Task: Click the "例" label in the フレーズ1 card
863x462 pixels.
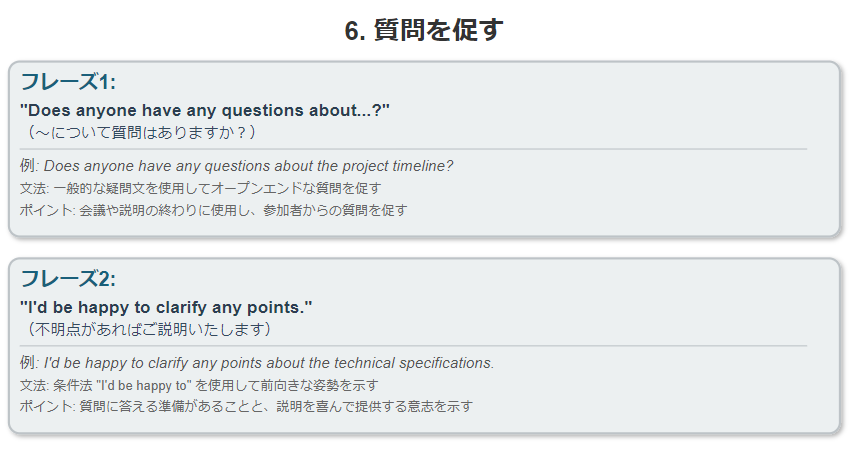Action: point(27,166)
